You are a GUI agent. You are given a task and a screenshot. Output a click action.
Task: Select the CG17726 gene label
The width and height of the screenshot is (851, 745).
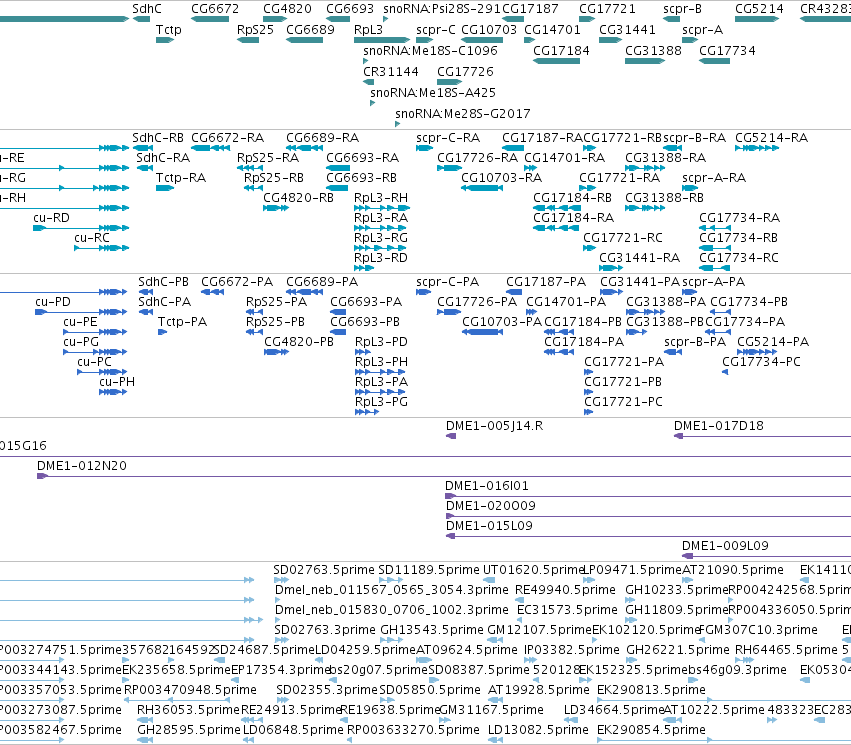click(465, 72)
